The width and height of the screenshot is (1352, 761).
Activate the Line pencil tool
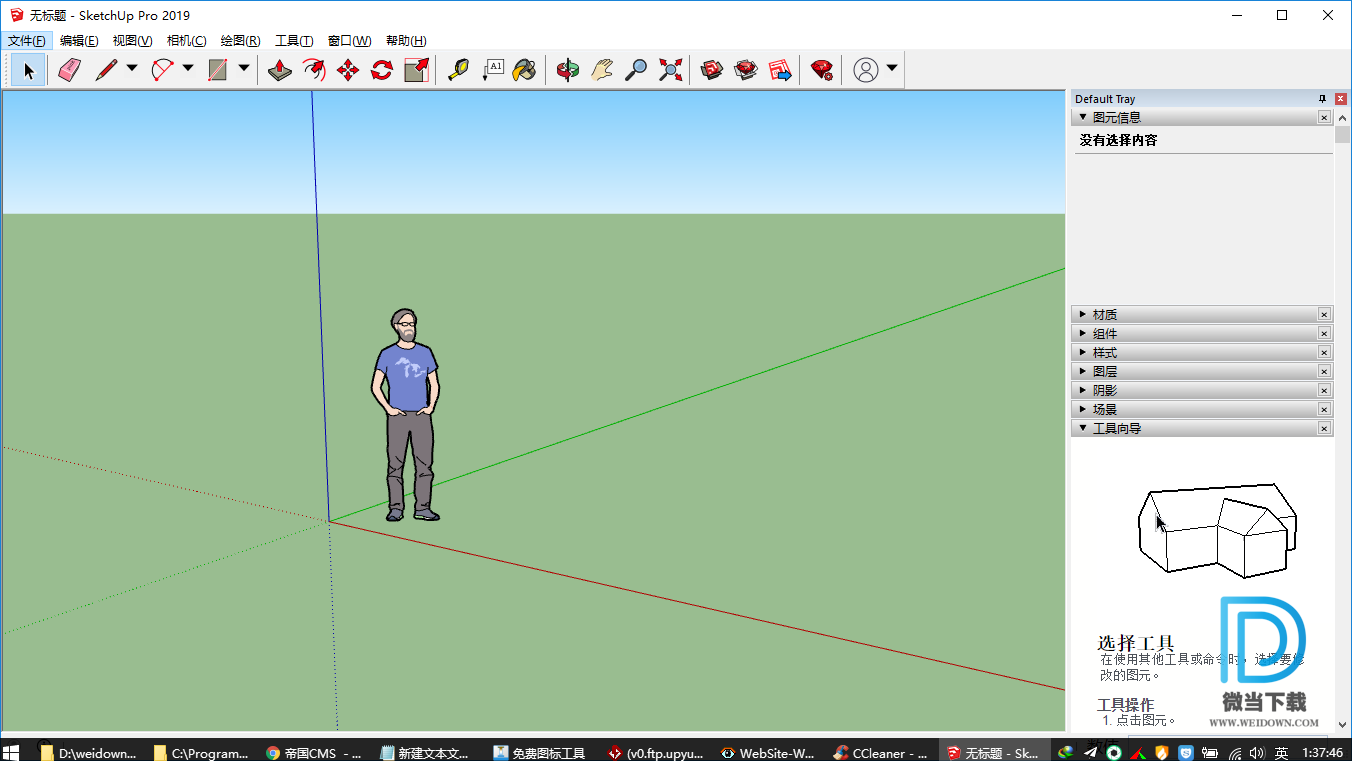pyautogui.click(x=106, y=70)
